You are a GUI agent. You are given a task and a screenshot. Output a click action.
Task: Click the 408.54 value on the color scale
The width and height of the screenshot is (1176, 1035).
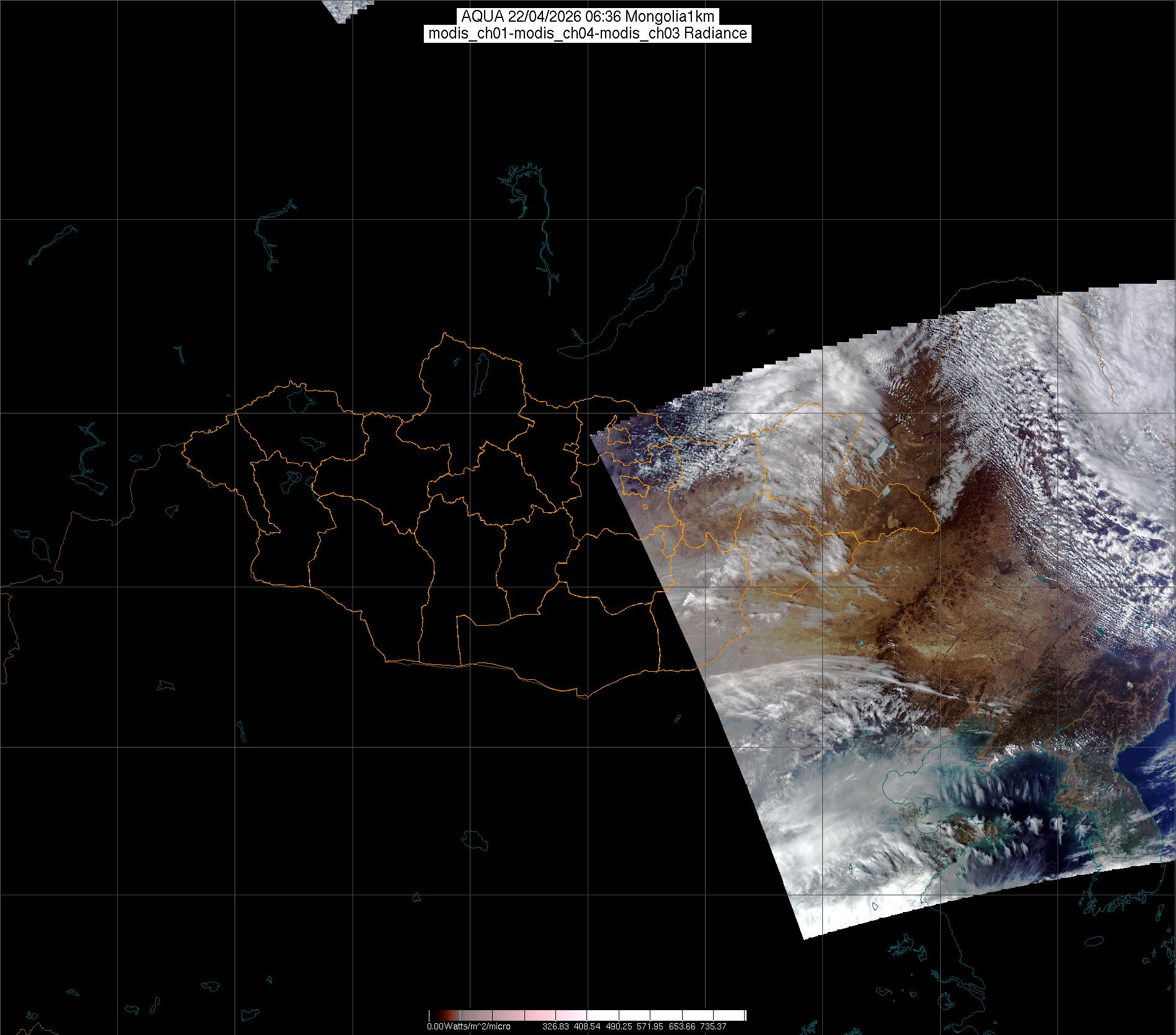tap(587, 1026)
